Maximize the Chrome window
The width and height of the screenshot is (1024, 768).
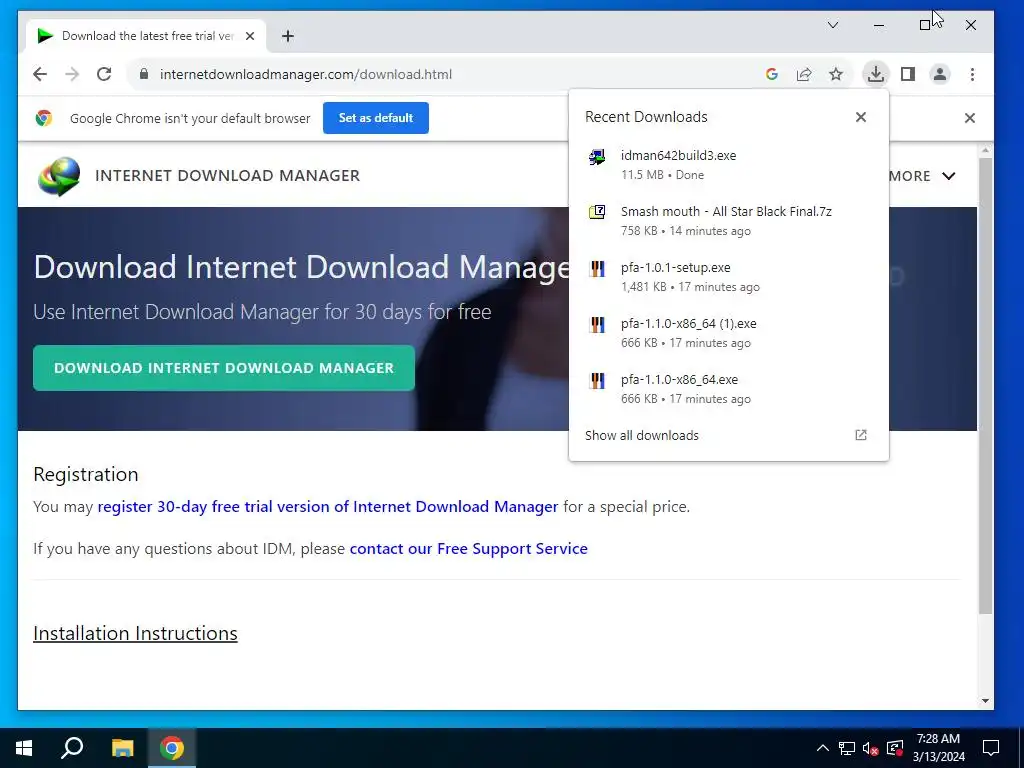(x=925, y=25)
